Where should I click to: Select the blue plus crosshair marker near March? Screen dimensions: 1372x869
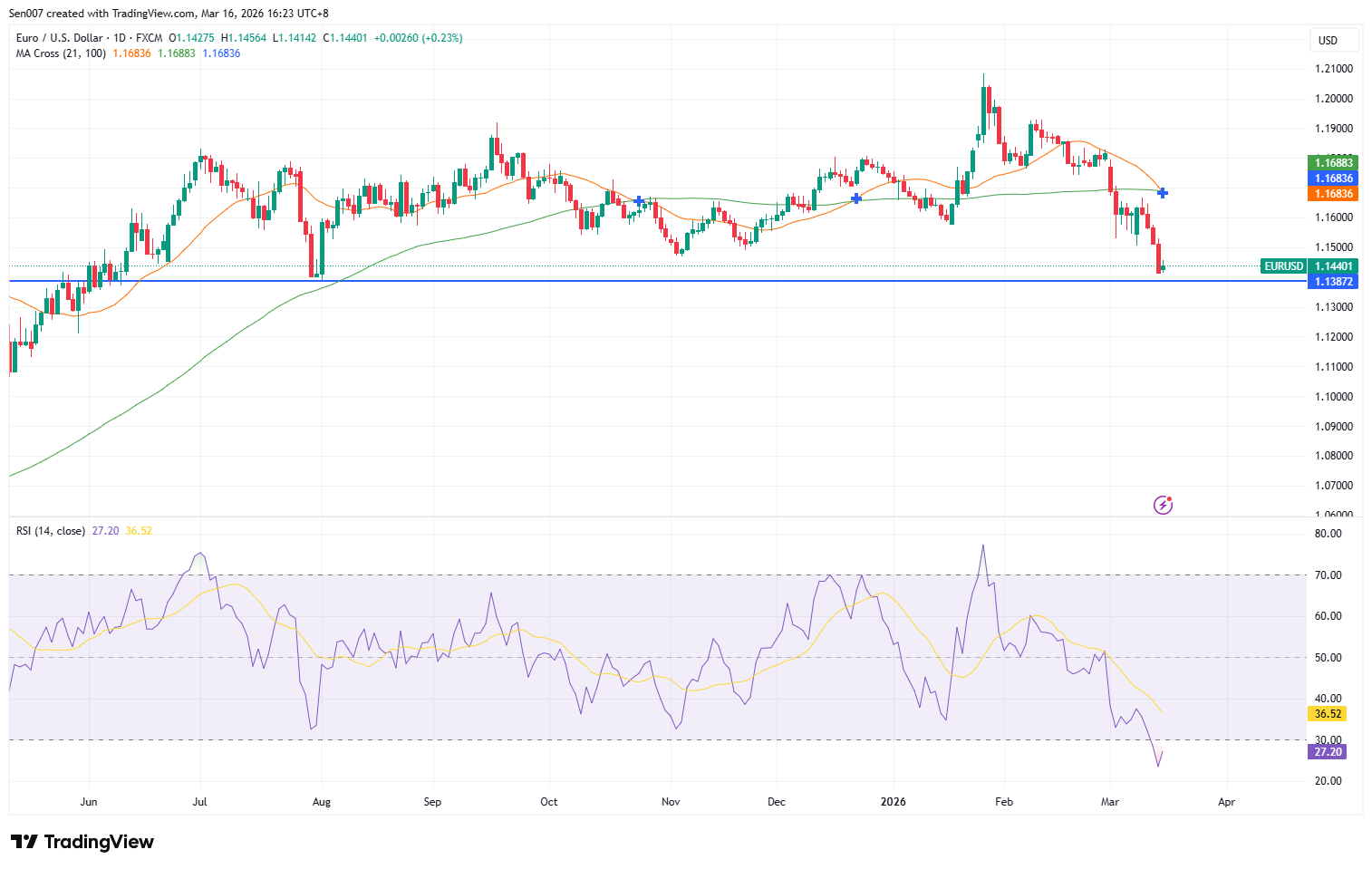tap(1163, 192)
